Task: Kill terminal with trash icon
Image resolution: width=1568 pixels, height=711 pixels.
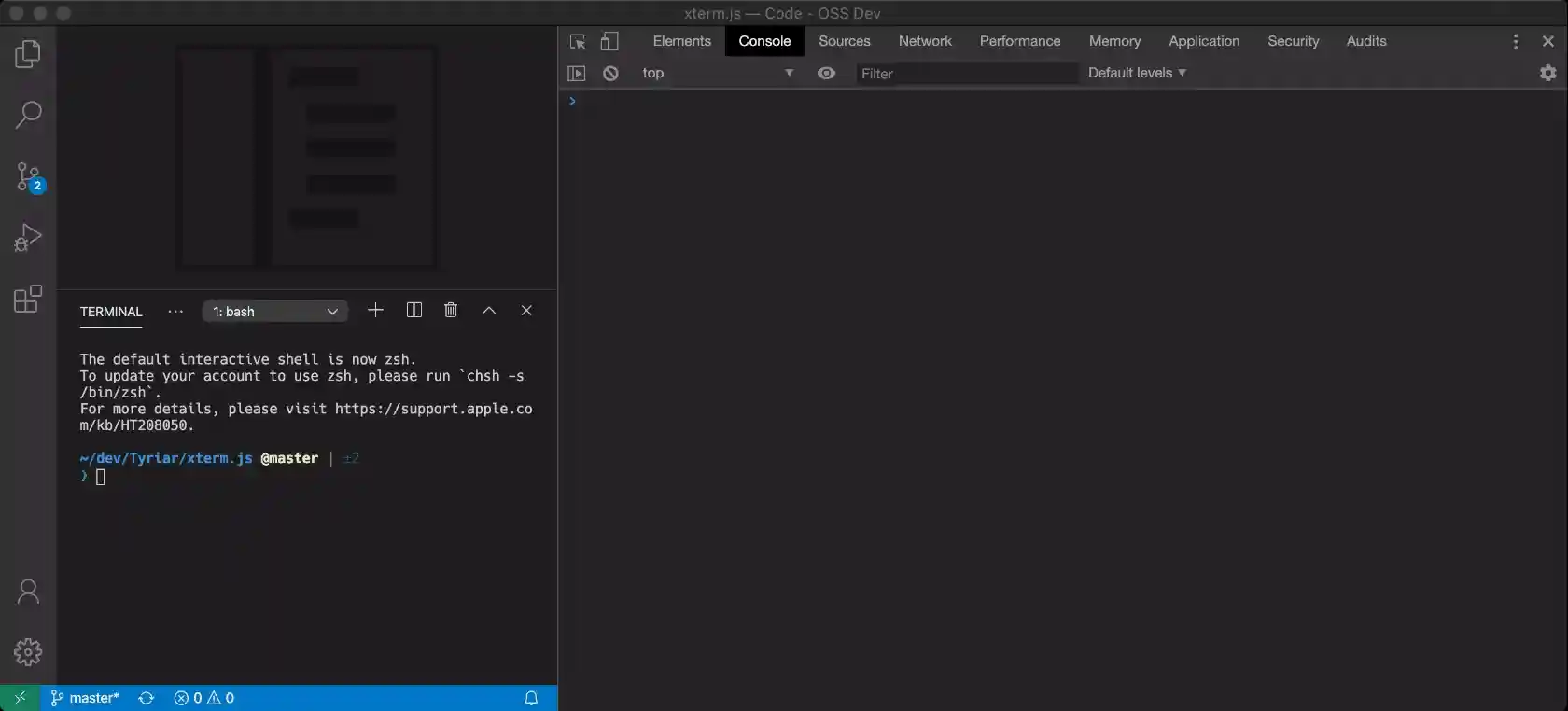Action: pos(451,311)
